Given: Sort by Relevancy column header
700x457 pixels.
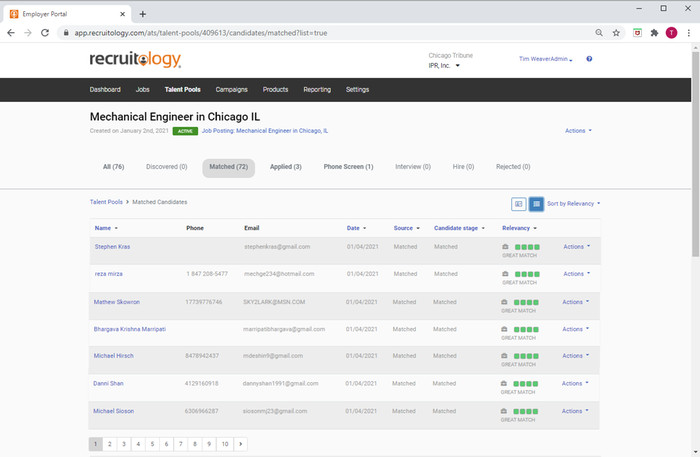Looking at the screenshot, I should tap(519, 228).
